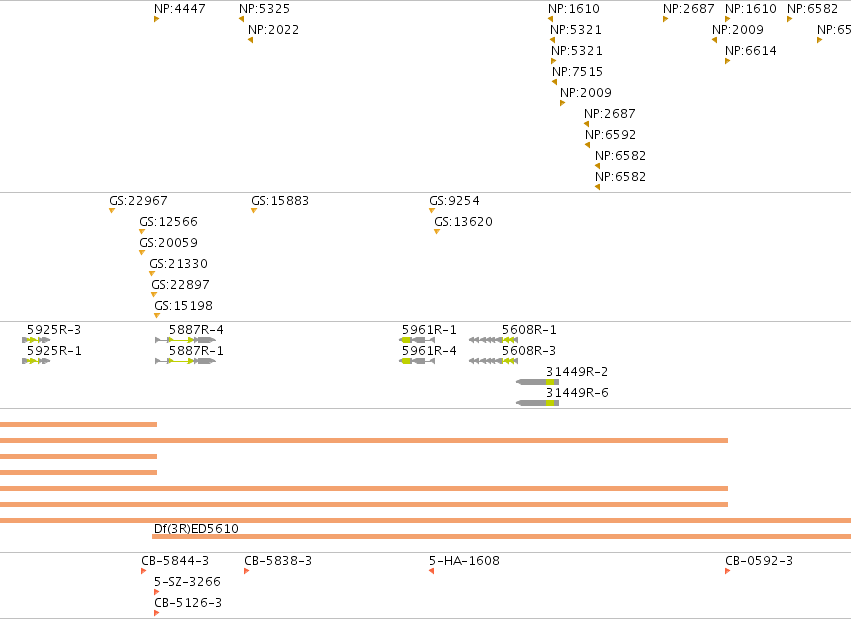
Task: Select the 5961R-1 gene glyph
Action: click(x=417, y=340)
